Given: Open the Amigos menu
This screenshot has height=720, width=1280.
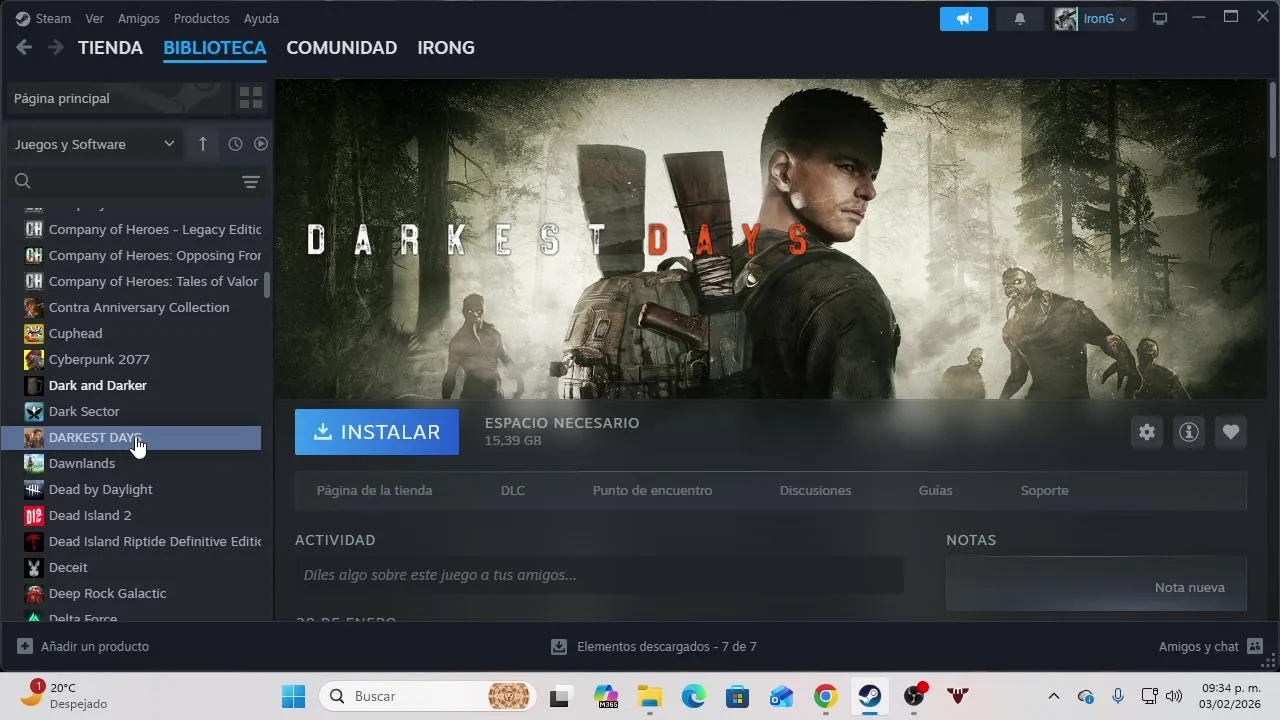Looking at the screenshot, I should coord(139,18).
